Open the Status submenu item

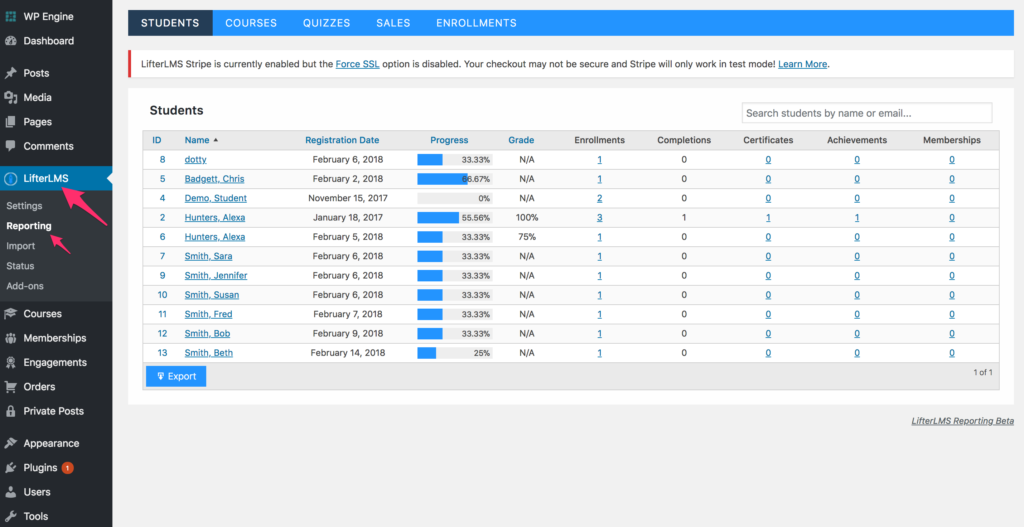pos(20,266)
